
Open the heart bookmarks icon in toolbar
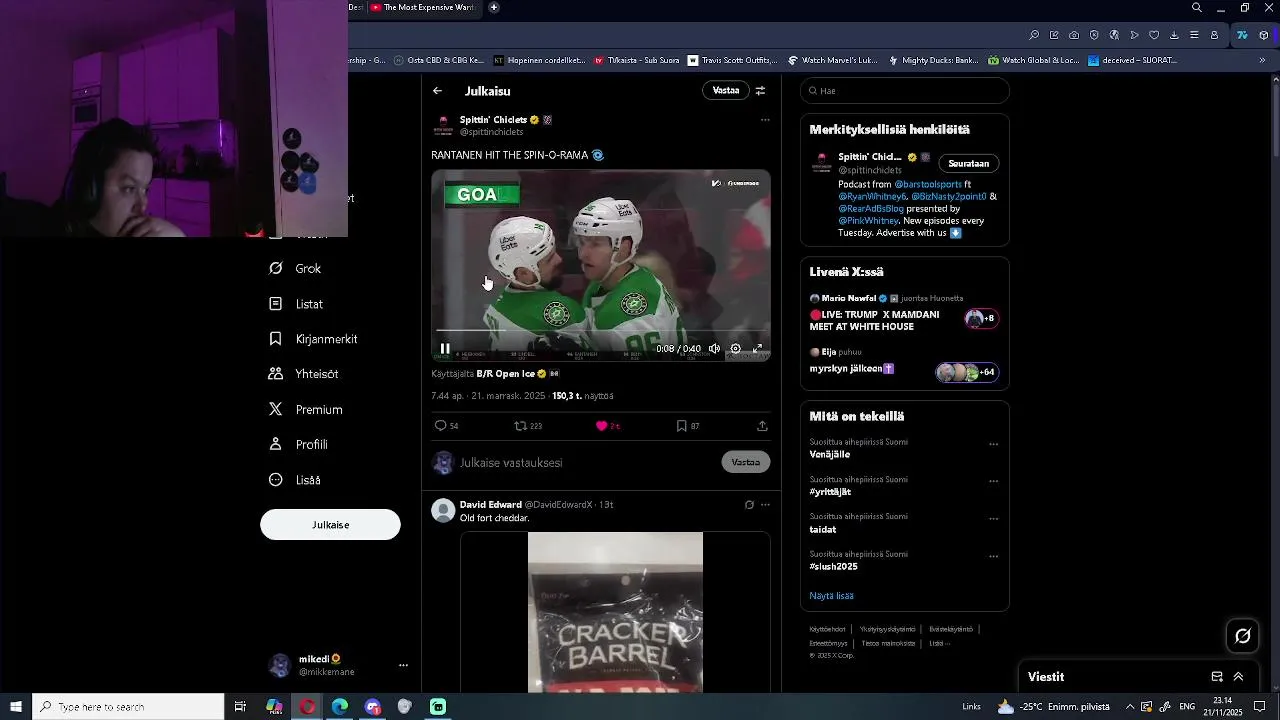pos(1154,35)
